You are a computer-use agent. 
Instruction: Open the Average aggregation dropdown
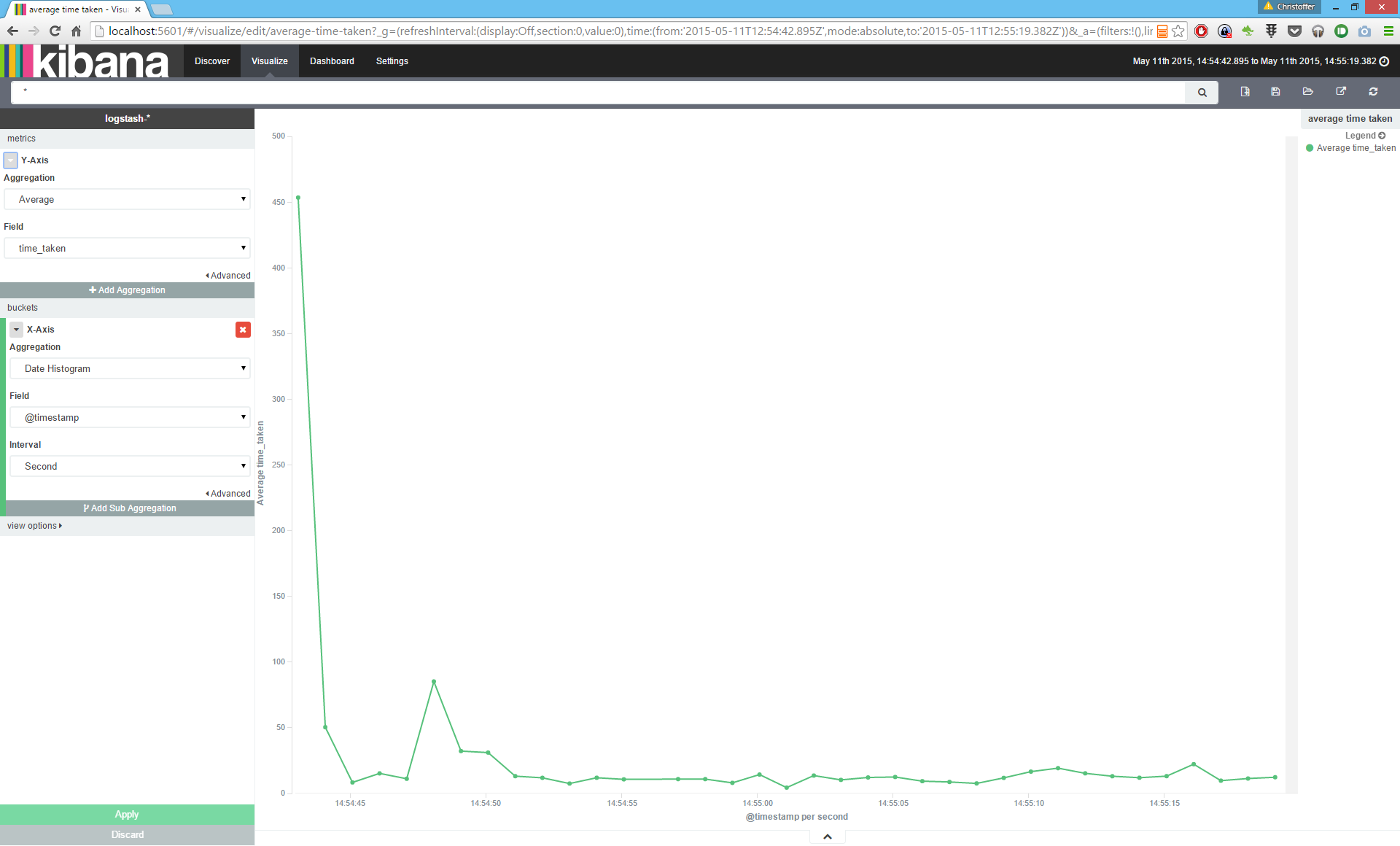coord(128,200)
